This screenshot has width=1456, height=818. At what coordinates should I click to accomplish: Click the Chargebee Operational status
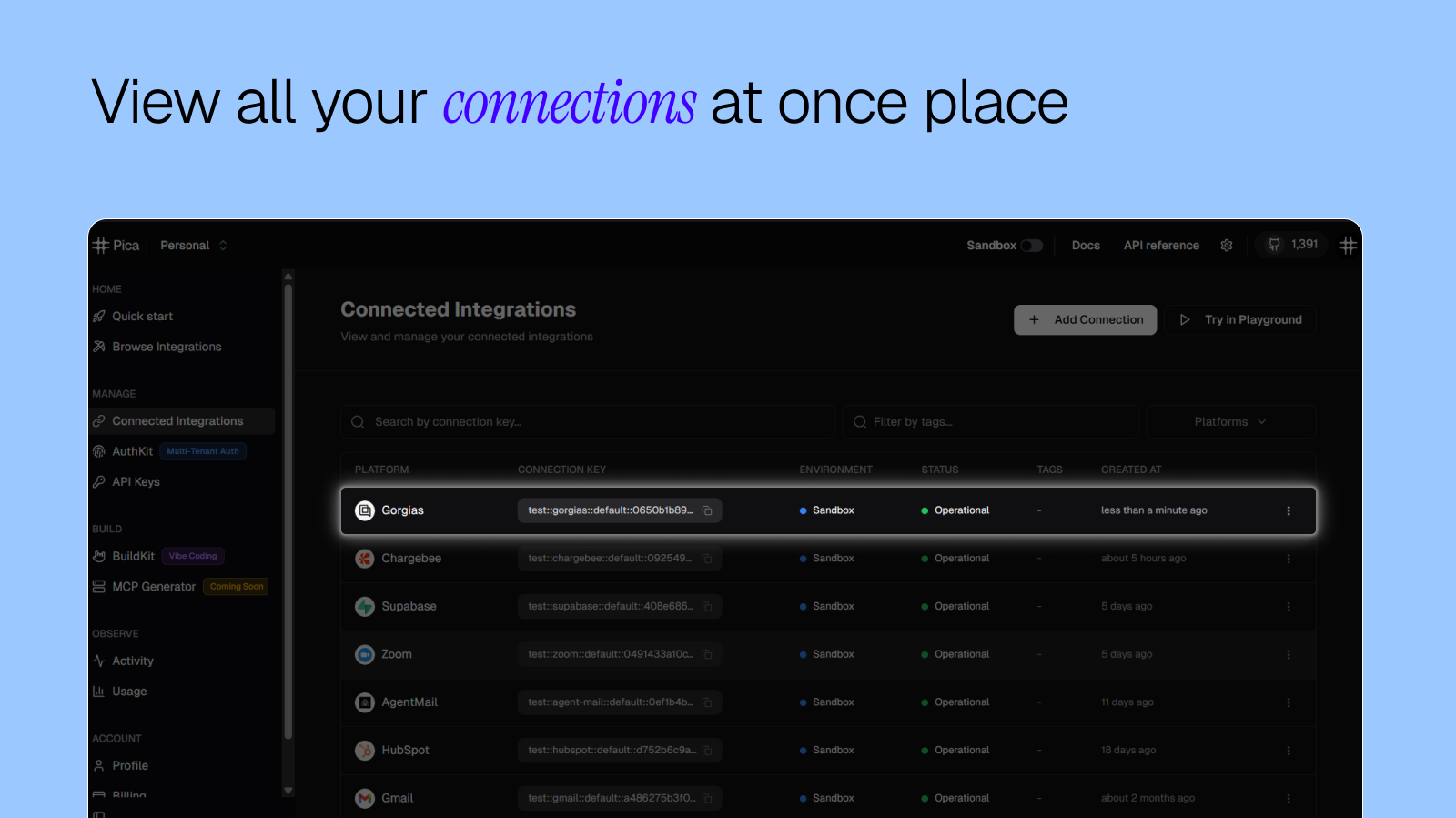tap(955, 559)
